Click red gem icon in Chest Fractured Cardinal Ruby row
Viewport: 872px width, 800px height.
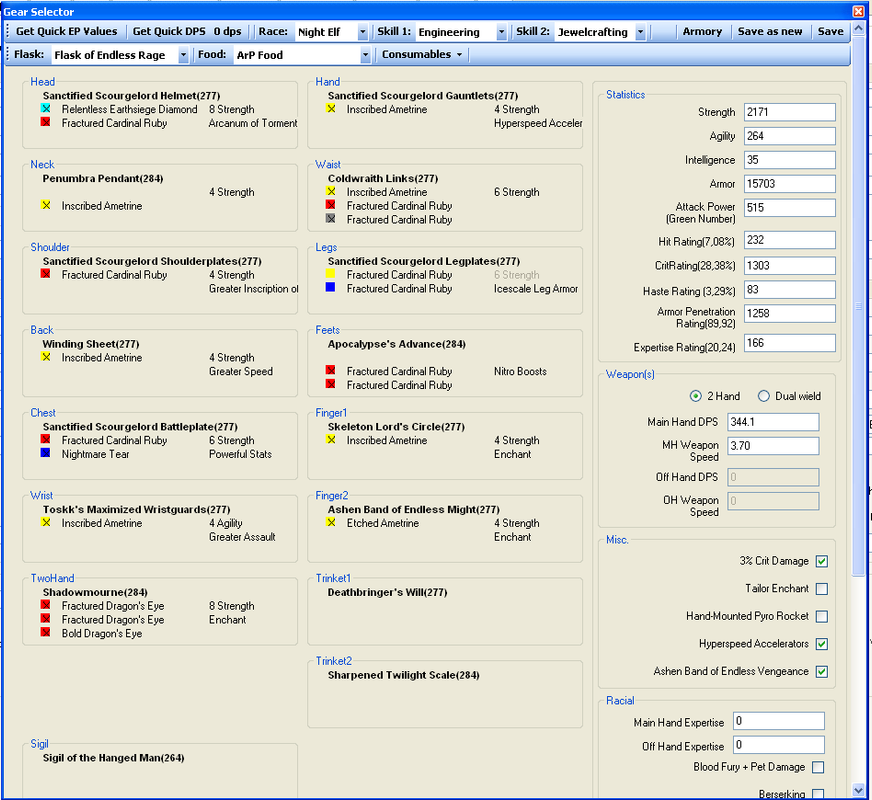(x=46, y=439)
